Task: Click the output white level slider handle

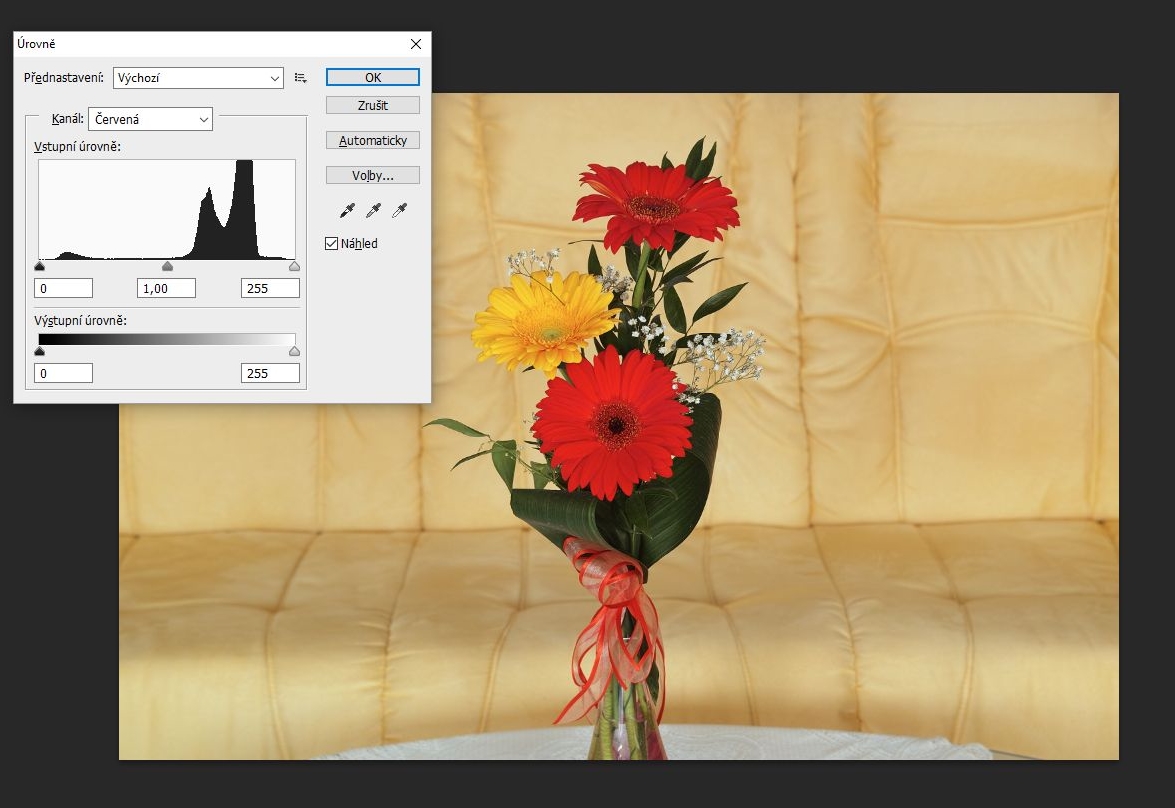Action: 294,352
